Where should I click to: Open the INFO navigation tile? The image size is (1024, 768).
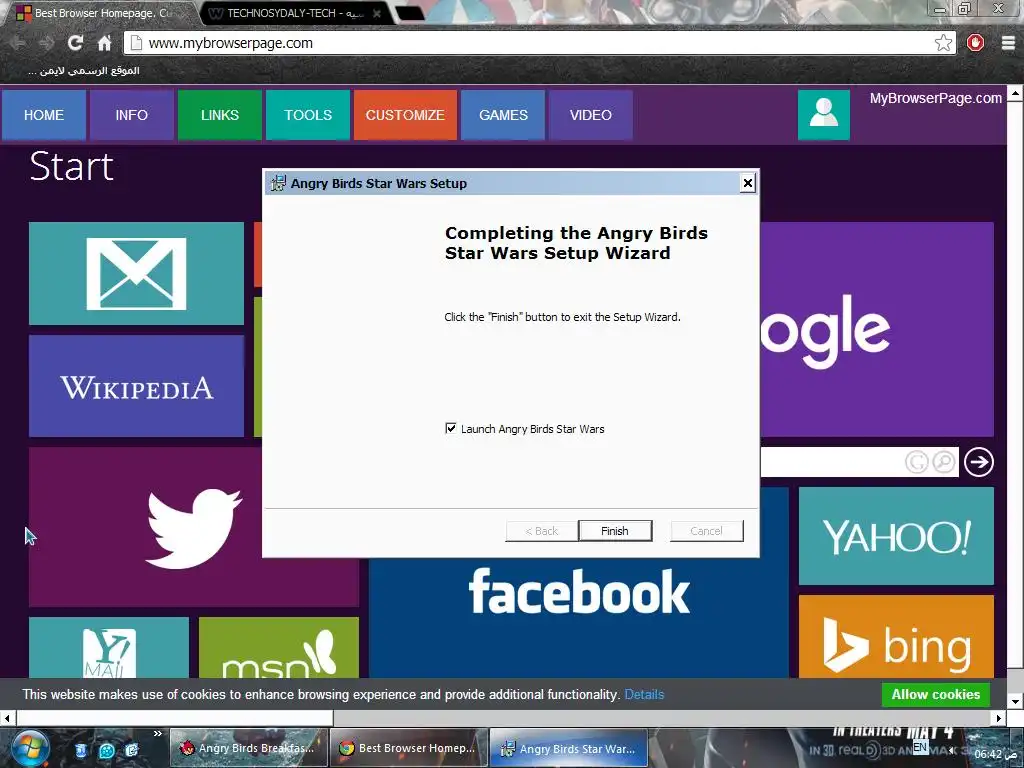tap(131, 115)
